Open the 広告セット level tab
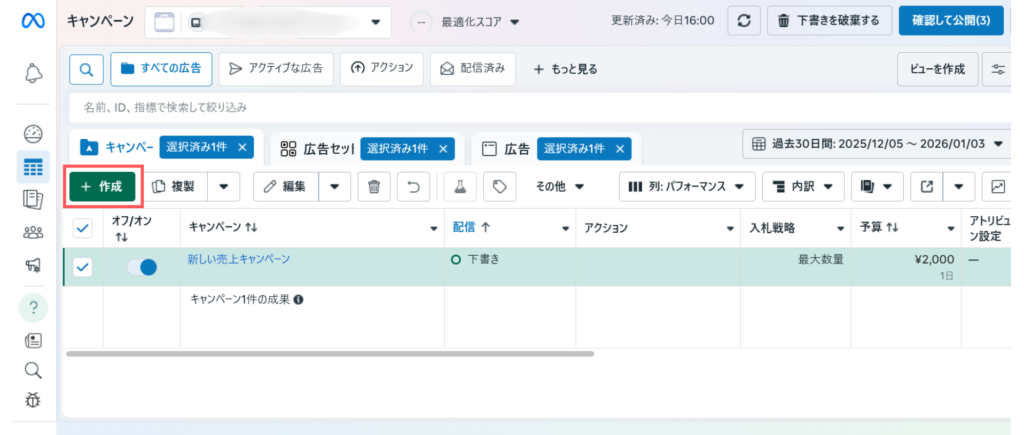The width and height of the screenshot is (1024, 435). click(x=316, y=148)
